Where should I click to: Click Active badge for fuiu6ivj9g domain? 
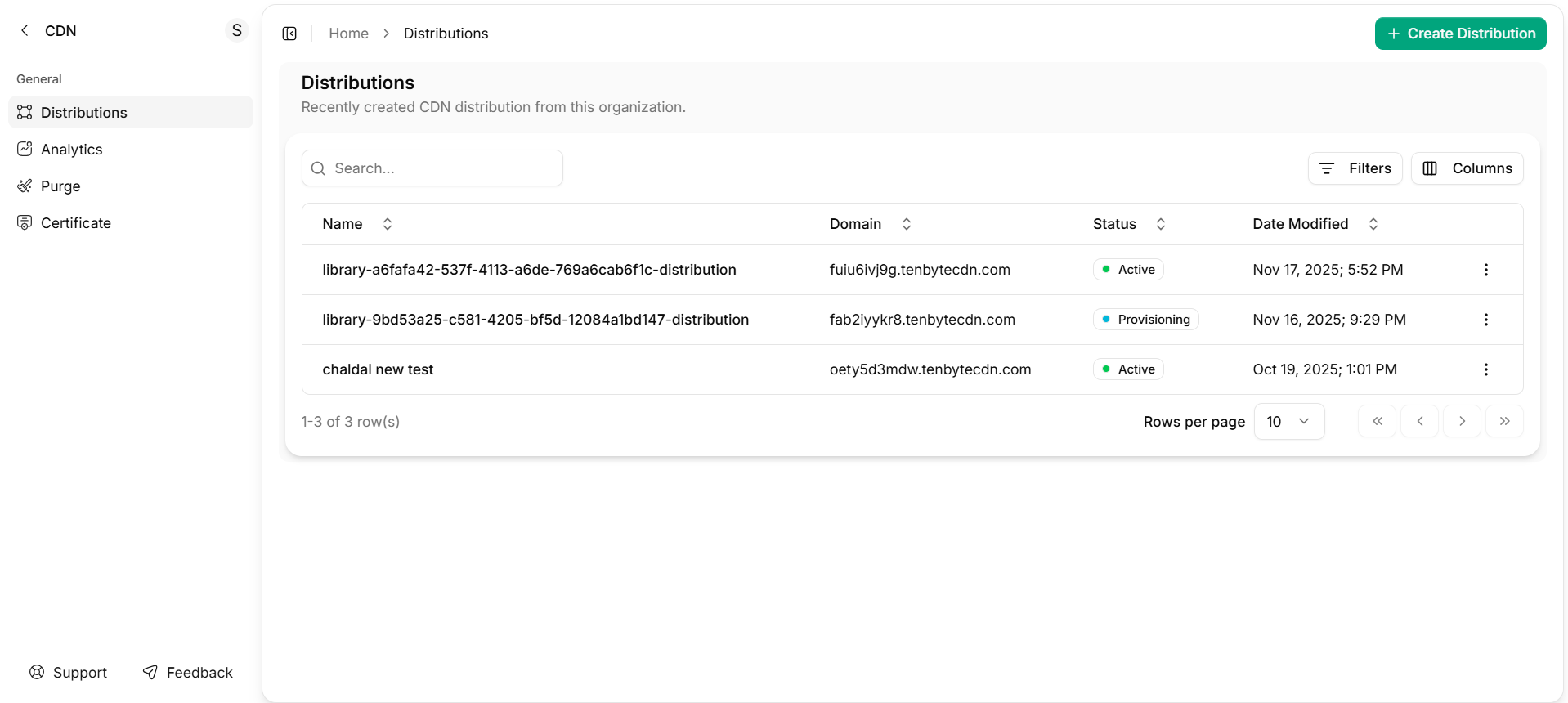(x=1128, y=270)
